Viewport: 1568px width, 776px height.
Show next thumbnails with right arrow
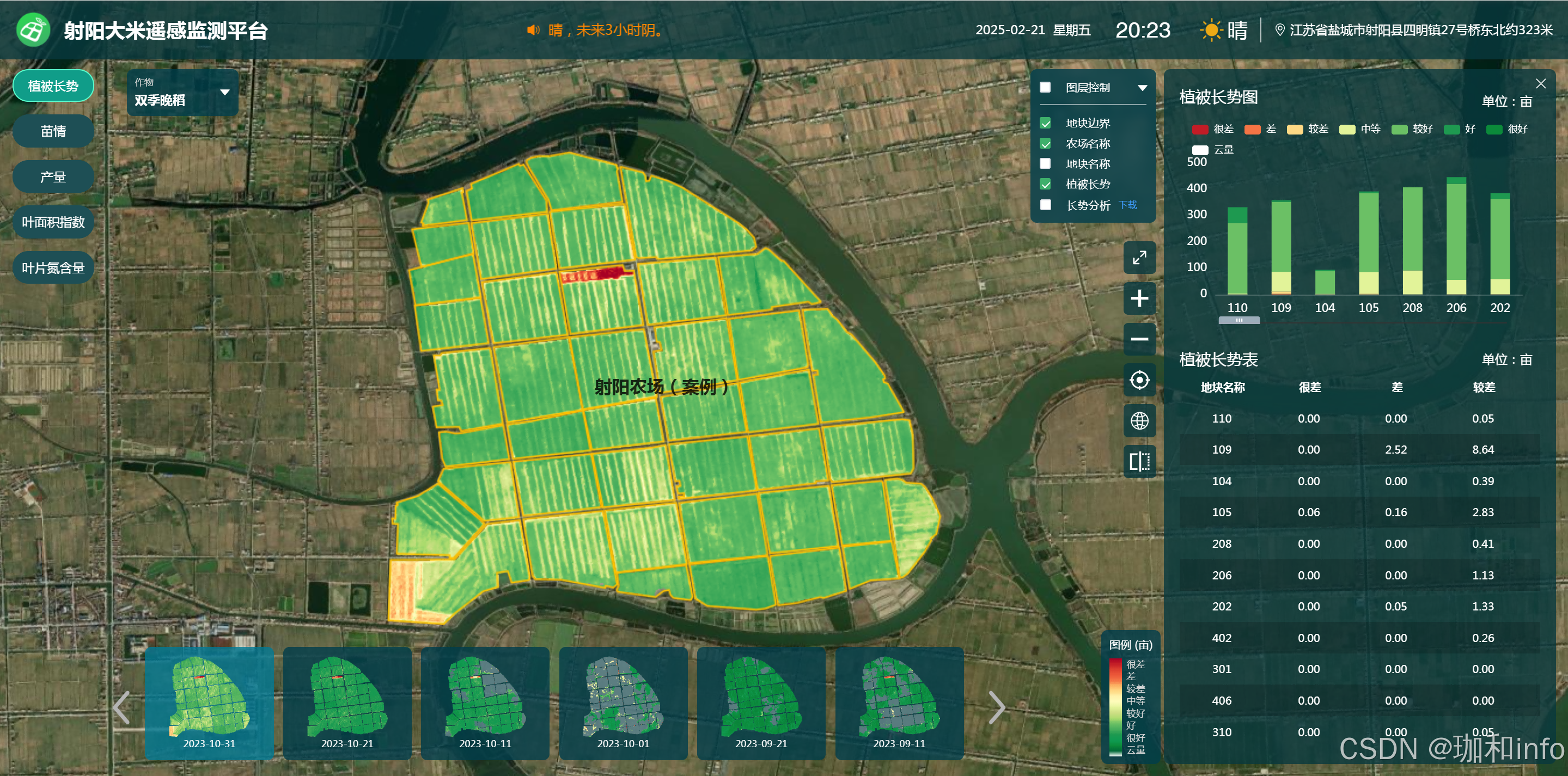(997, 707)
